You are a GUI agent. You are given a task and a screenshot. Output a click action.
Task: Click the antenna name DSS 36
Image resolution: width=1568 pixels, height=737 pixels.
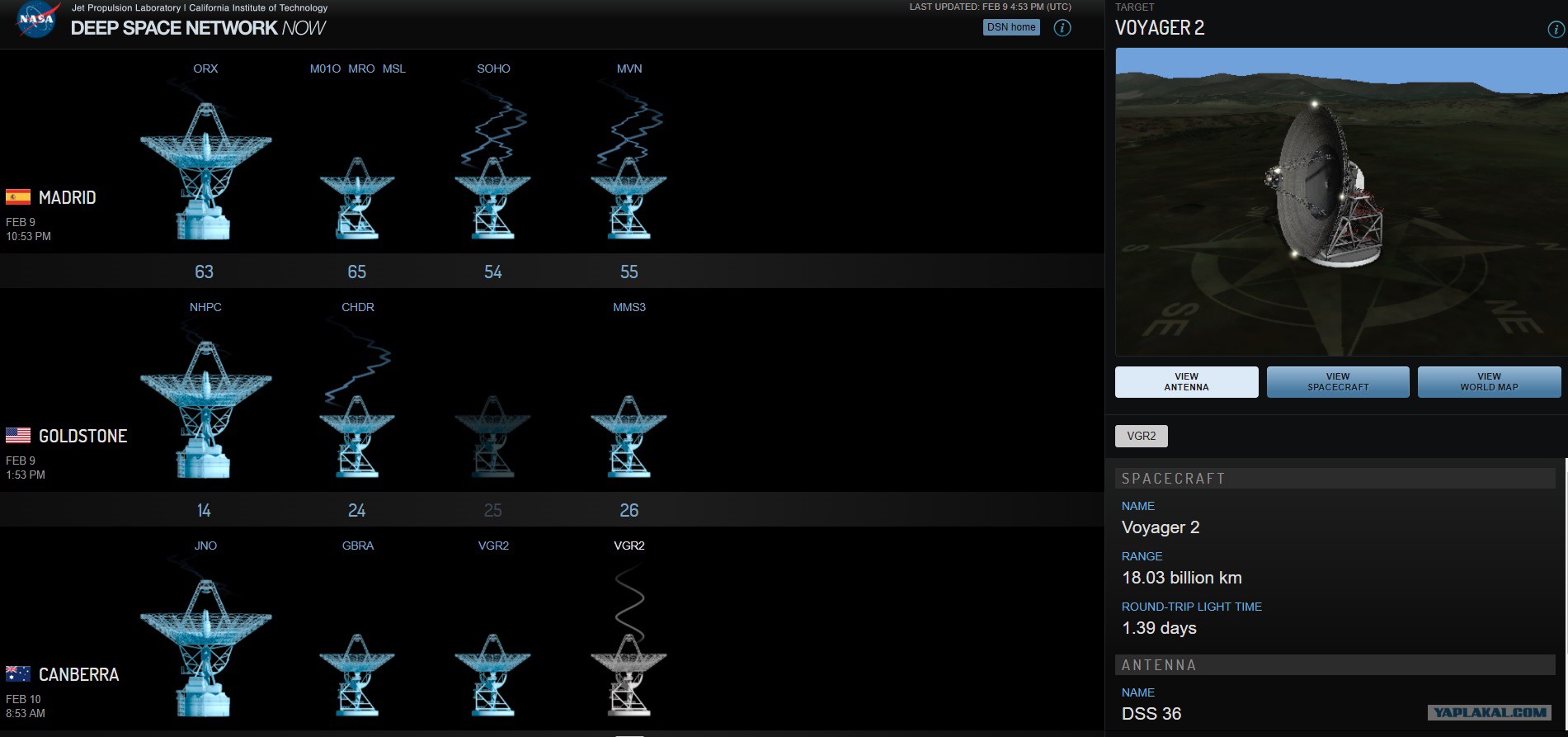pos(1151,713)
